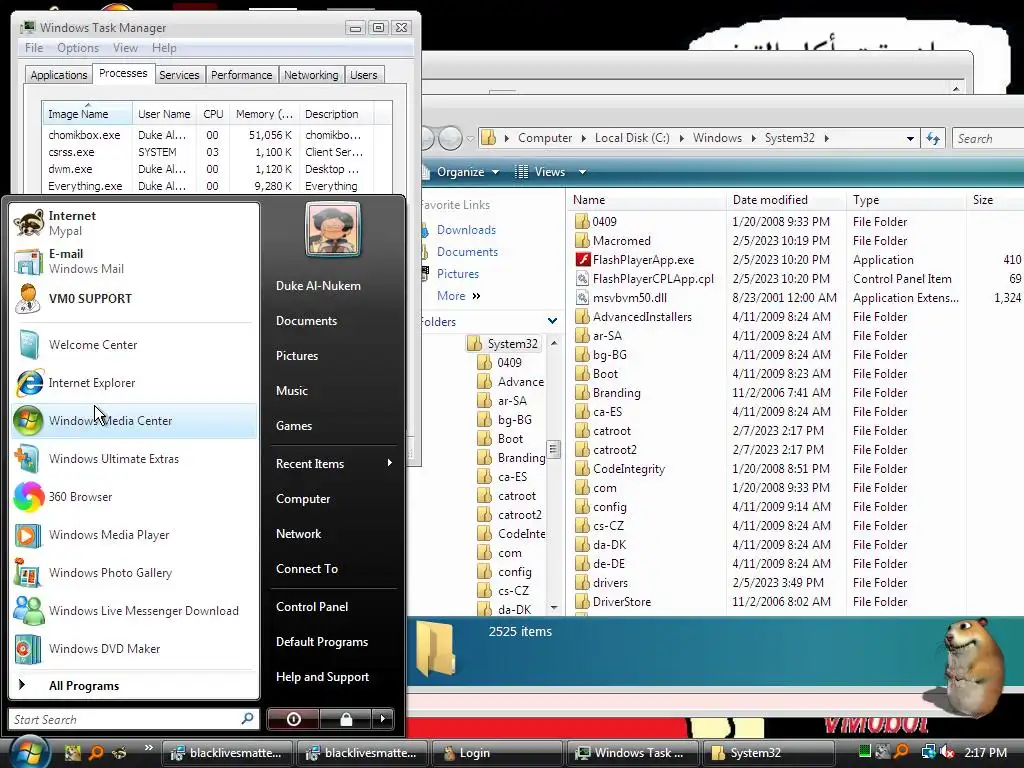The height and width of the screenshot is (768, 1024).
Task: Open Organize dropdown menu
Action: [468, 172]
